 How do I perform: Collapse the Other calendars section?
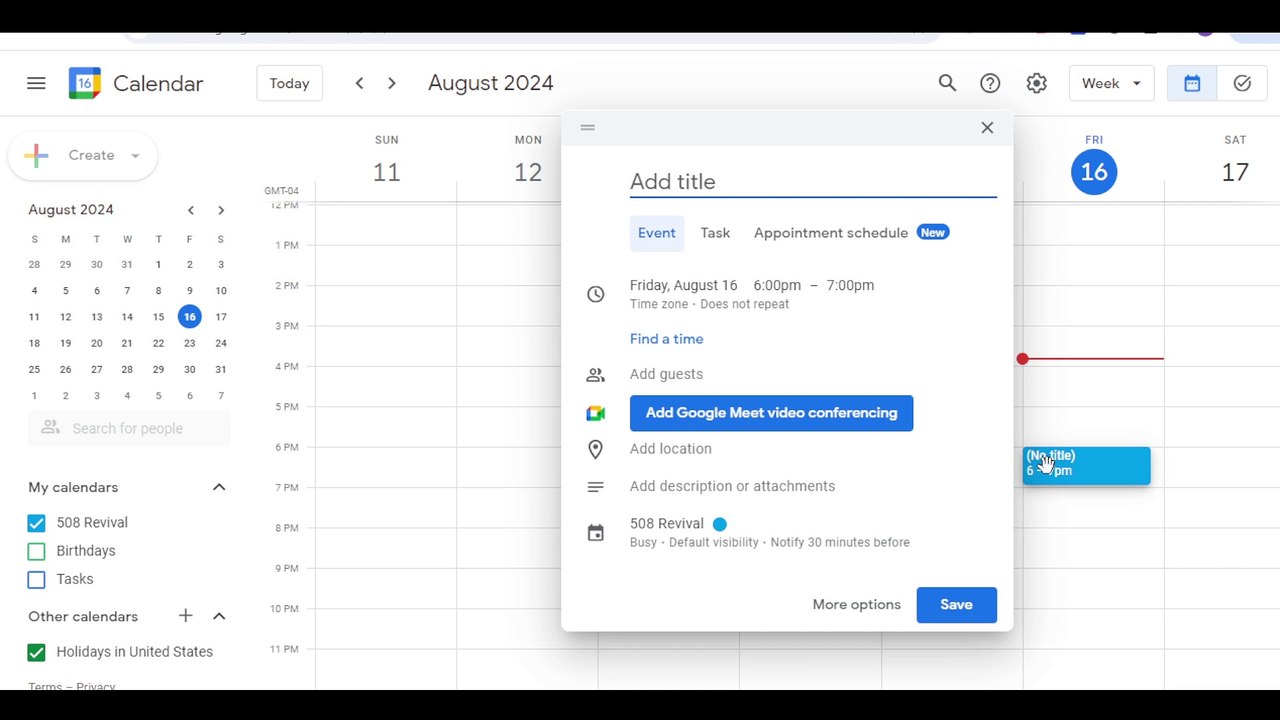tap(219, 616)
